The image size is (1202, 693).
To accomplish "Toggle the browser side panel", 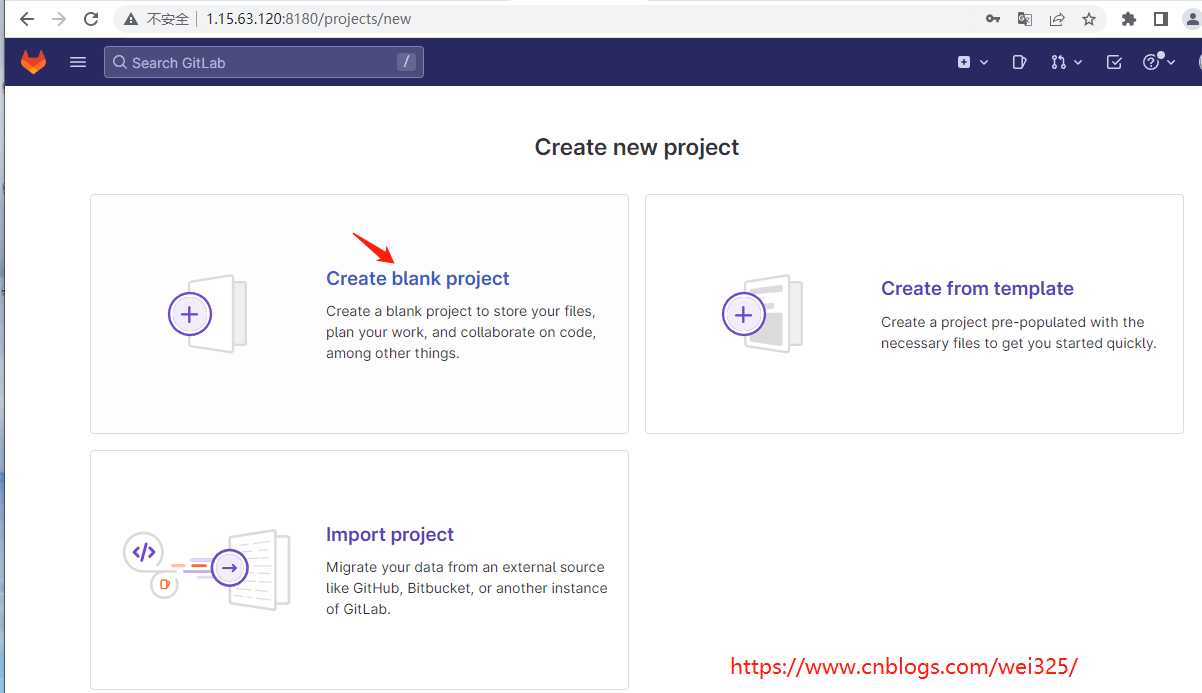I will [1161, 19].
